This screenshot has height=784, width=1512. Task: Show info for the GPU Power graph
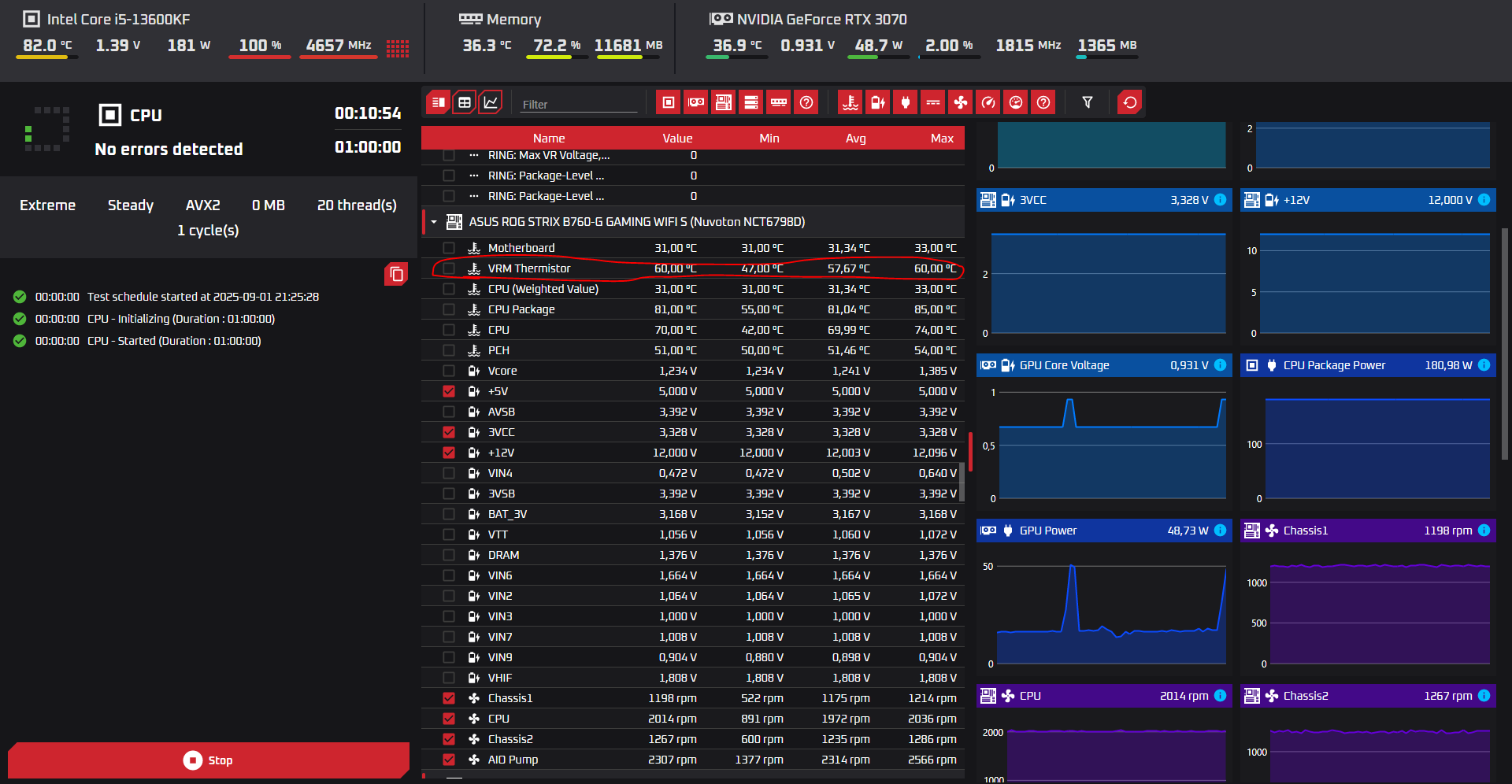(x=1221, y=531)
